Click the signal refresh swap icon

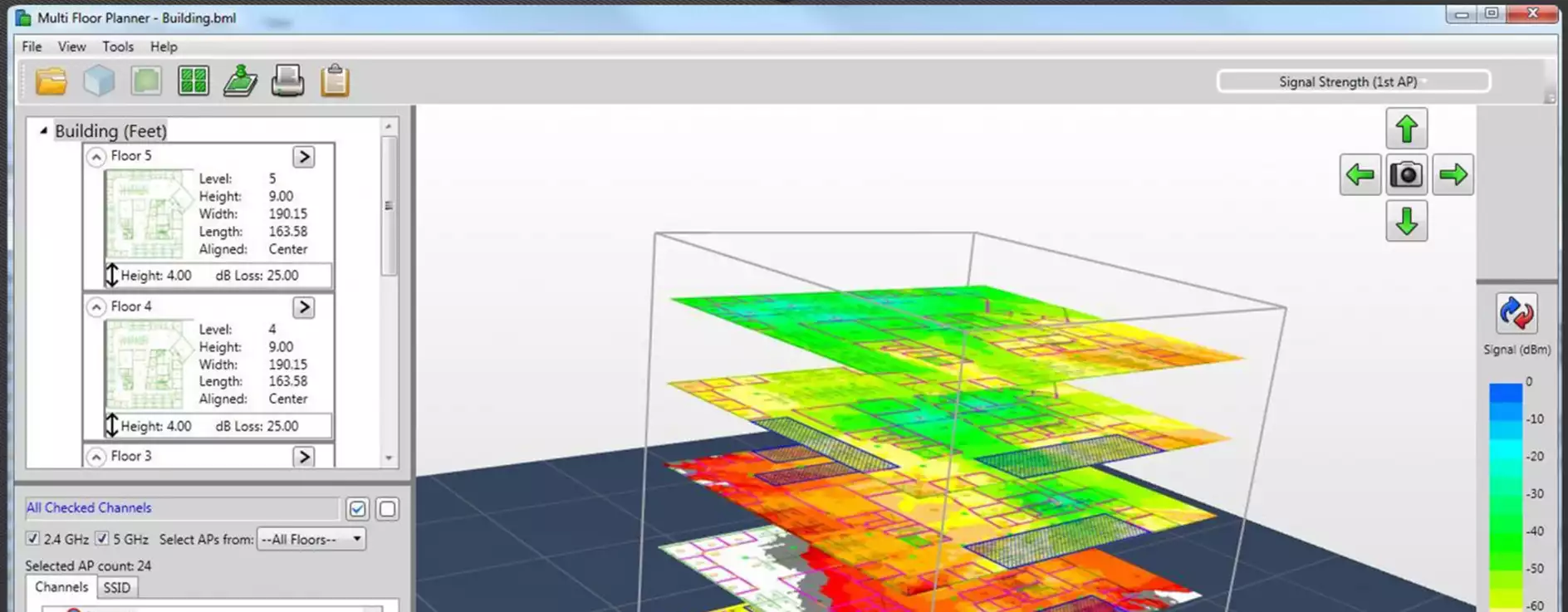(1516, 314)
